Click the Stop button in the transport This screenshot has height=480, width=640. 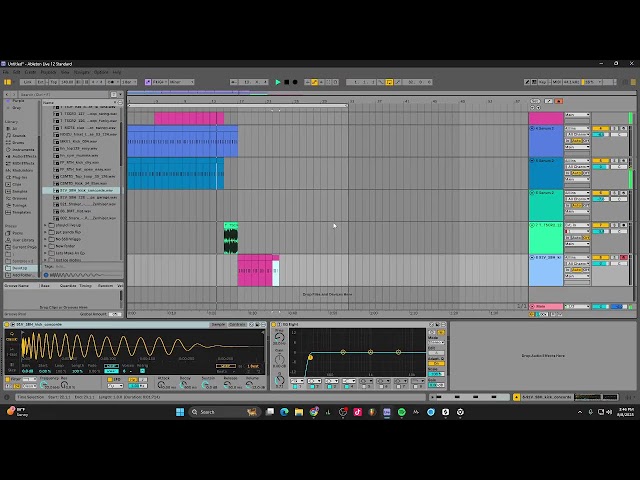tap(287, 82)
